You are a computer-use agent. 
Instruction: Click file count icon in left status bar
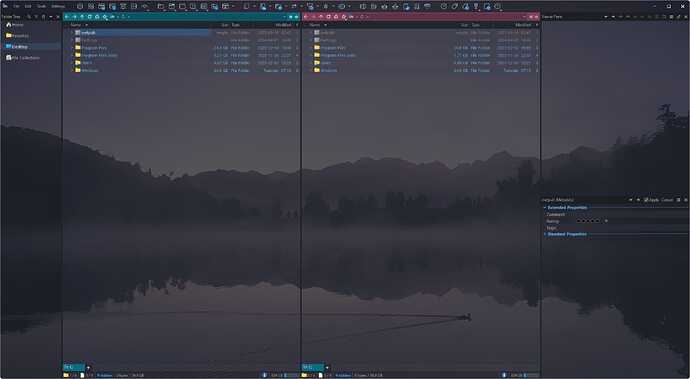pyautogui.click(x=82, y=375)
